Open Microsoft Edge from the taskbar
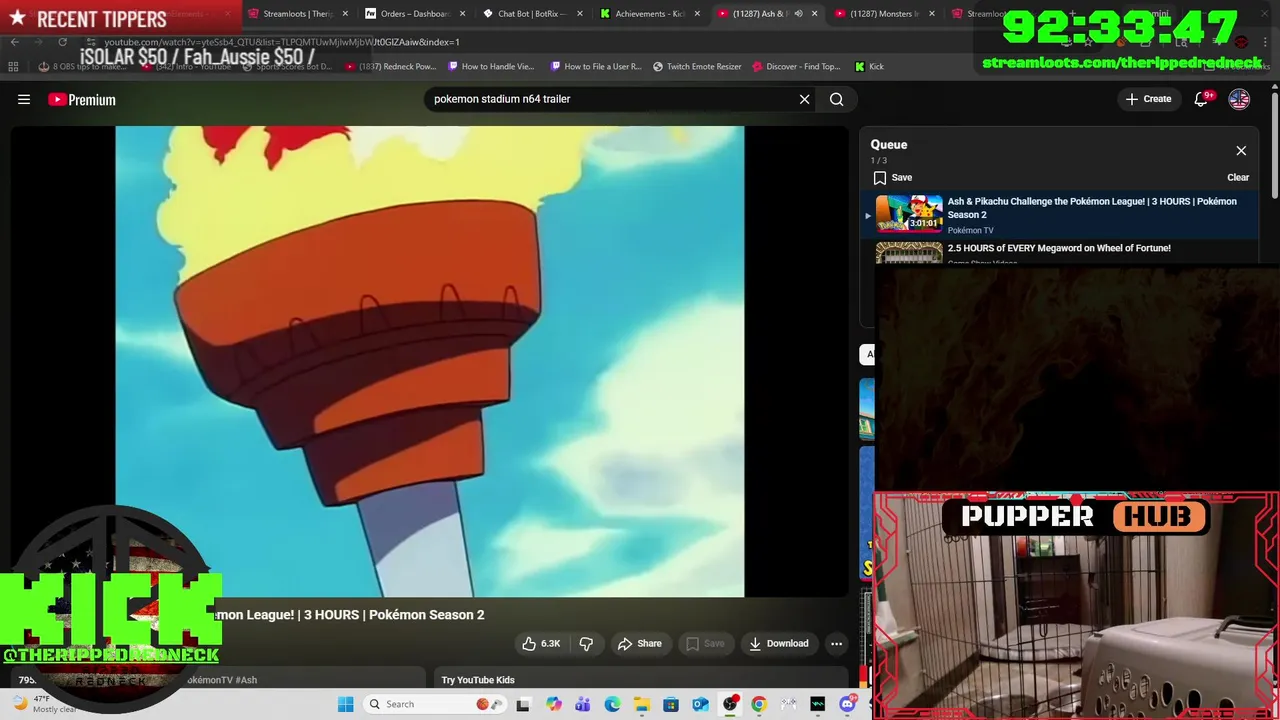1280x720 pixels. coord(612,705)
